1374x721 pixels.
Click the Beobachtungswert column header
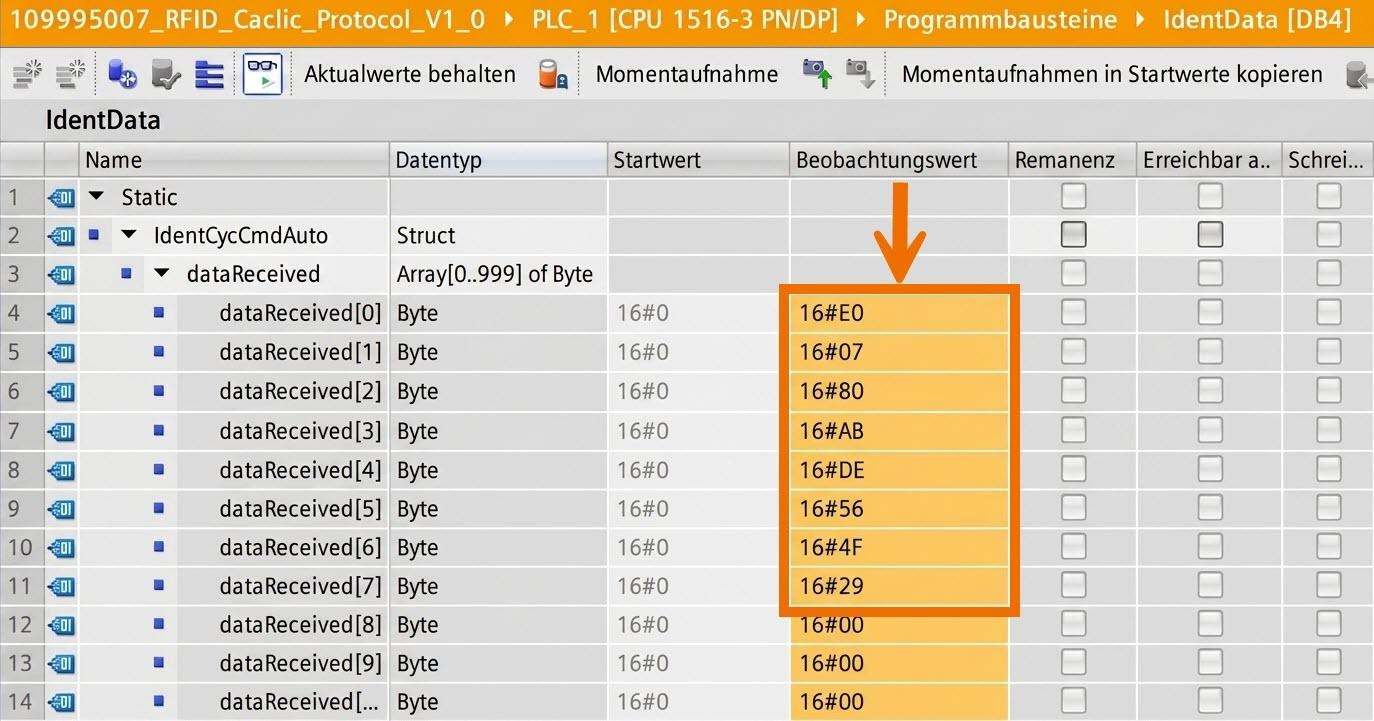pos(899,160)
